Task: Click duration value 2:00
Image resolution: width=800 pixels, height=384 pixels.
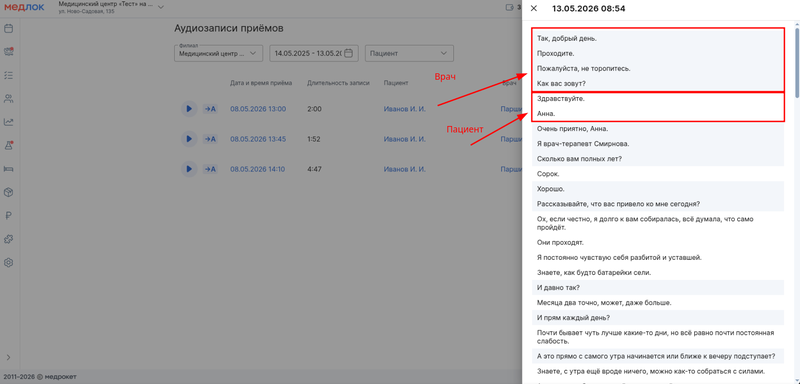Action: [x=315, y=109]
